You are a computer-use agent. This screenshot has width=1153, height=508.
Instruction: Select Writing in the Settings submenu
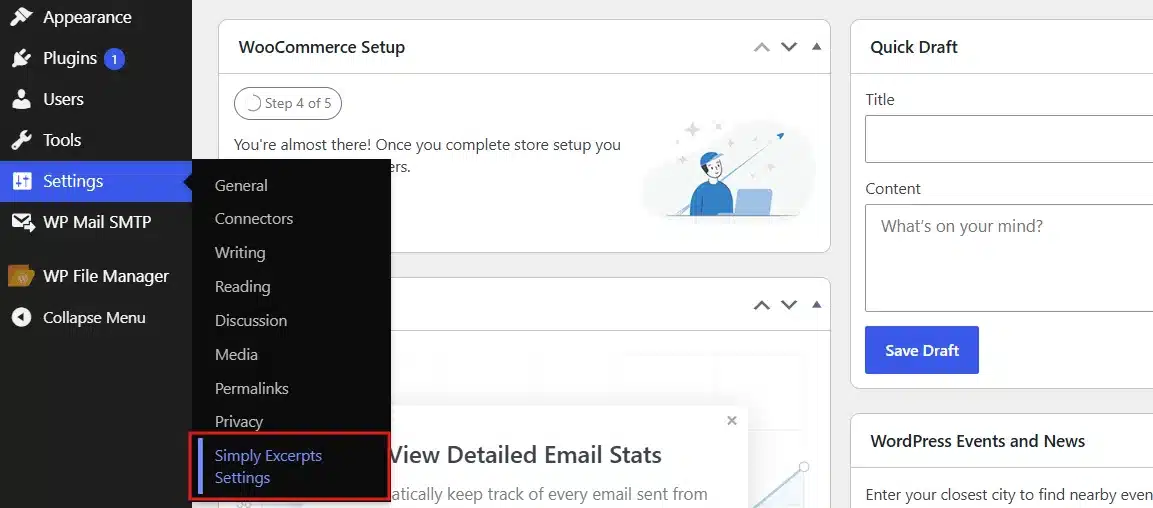click(x=240, y=253)
